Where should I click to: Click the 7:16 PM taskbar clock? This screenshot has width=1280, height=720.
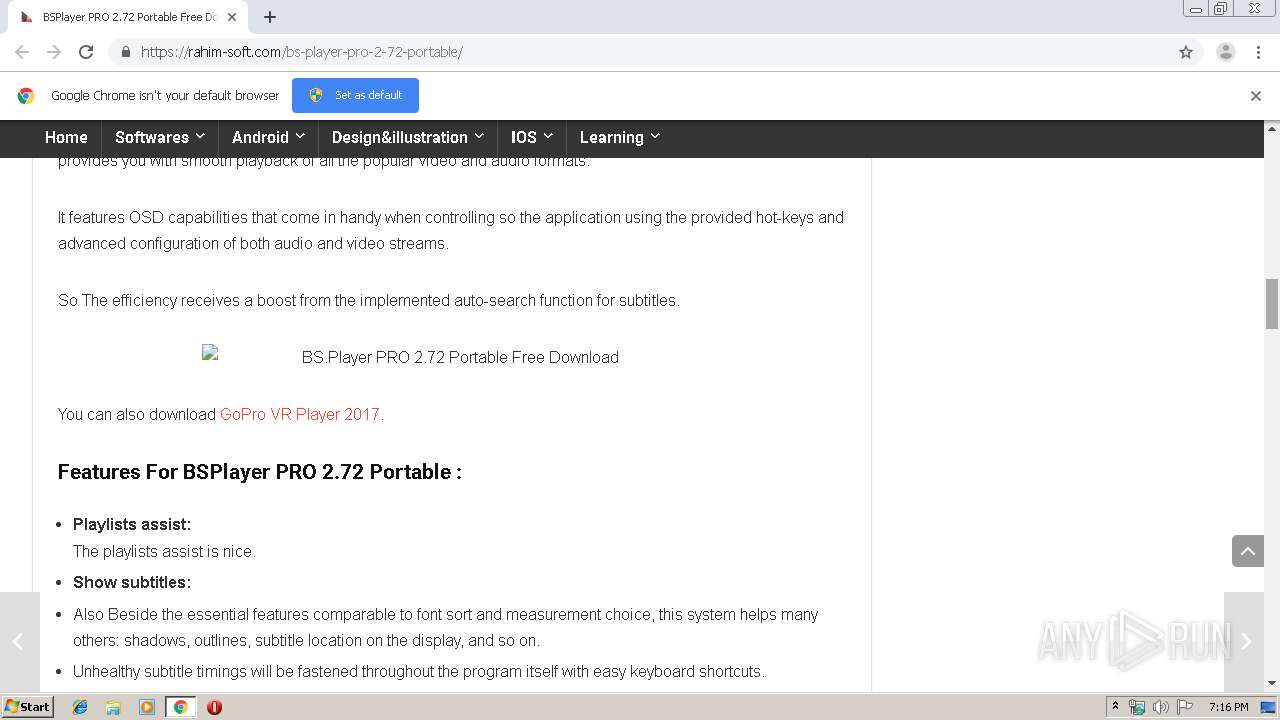click(x=1229, y=707)
